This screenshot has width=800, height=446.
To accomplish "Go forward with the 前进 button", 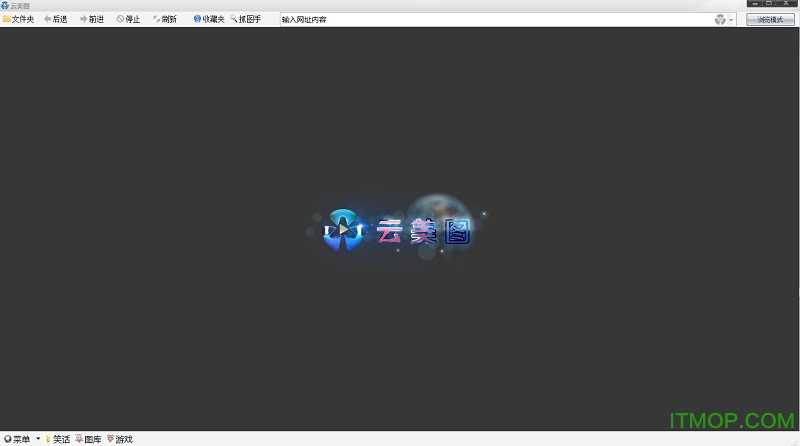I will coord(92,19).
